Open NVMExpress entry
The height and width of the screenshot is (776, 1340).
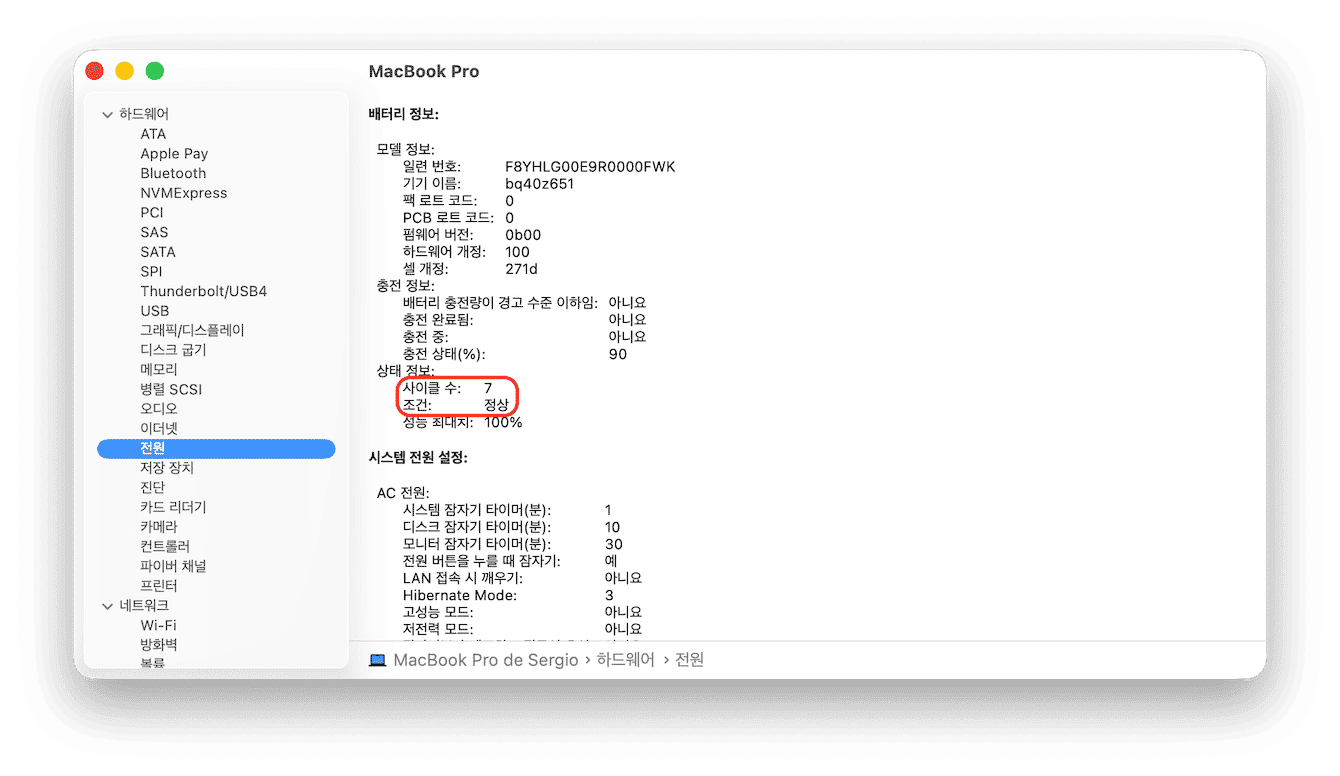[183, 193]
